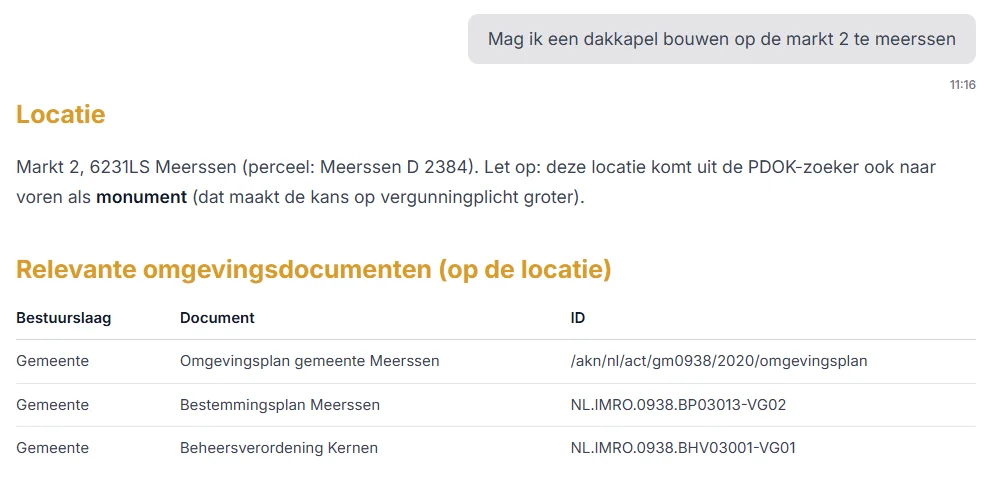Click the NL.IMRO.0938.BHV03001-VG01 ID
The image size is (993, 493).
tap(683, 448)
